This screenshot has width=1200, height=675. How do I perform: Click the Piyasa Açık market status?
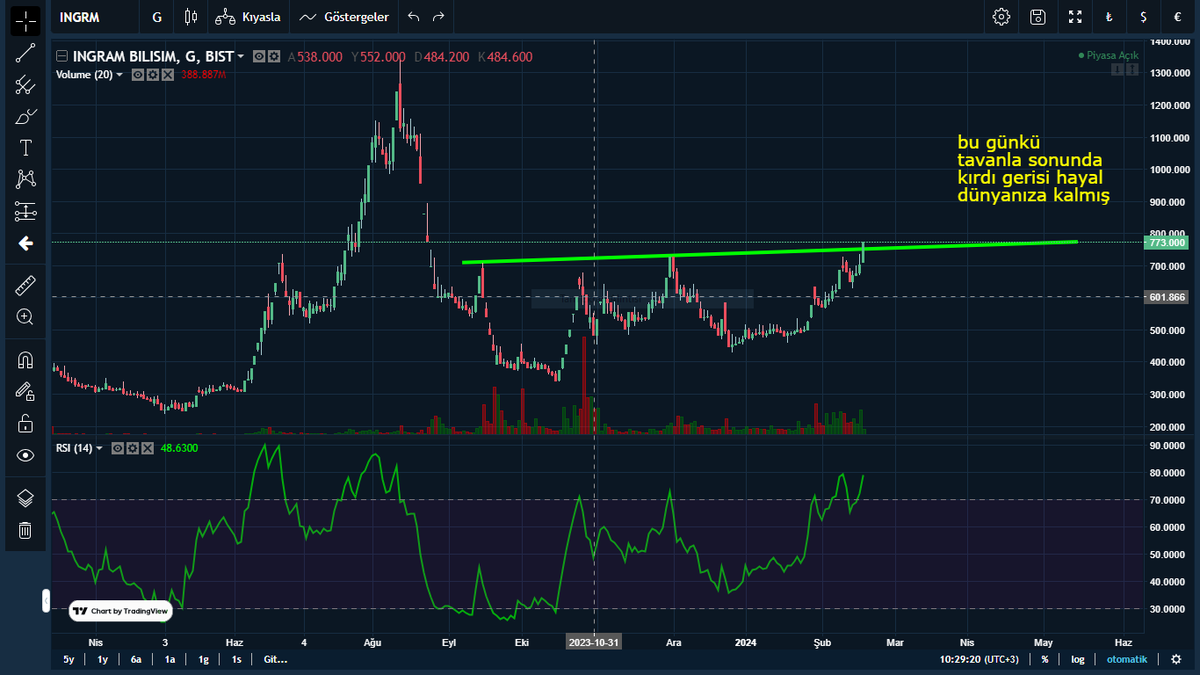(x=1108, y=56)
